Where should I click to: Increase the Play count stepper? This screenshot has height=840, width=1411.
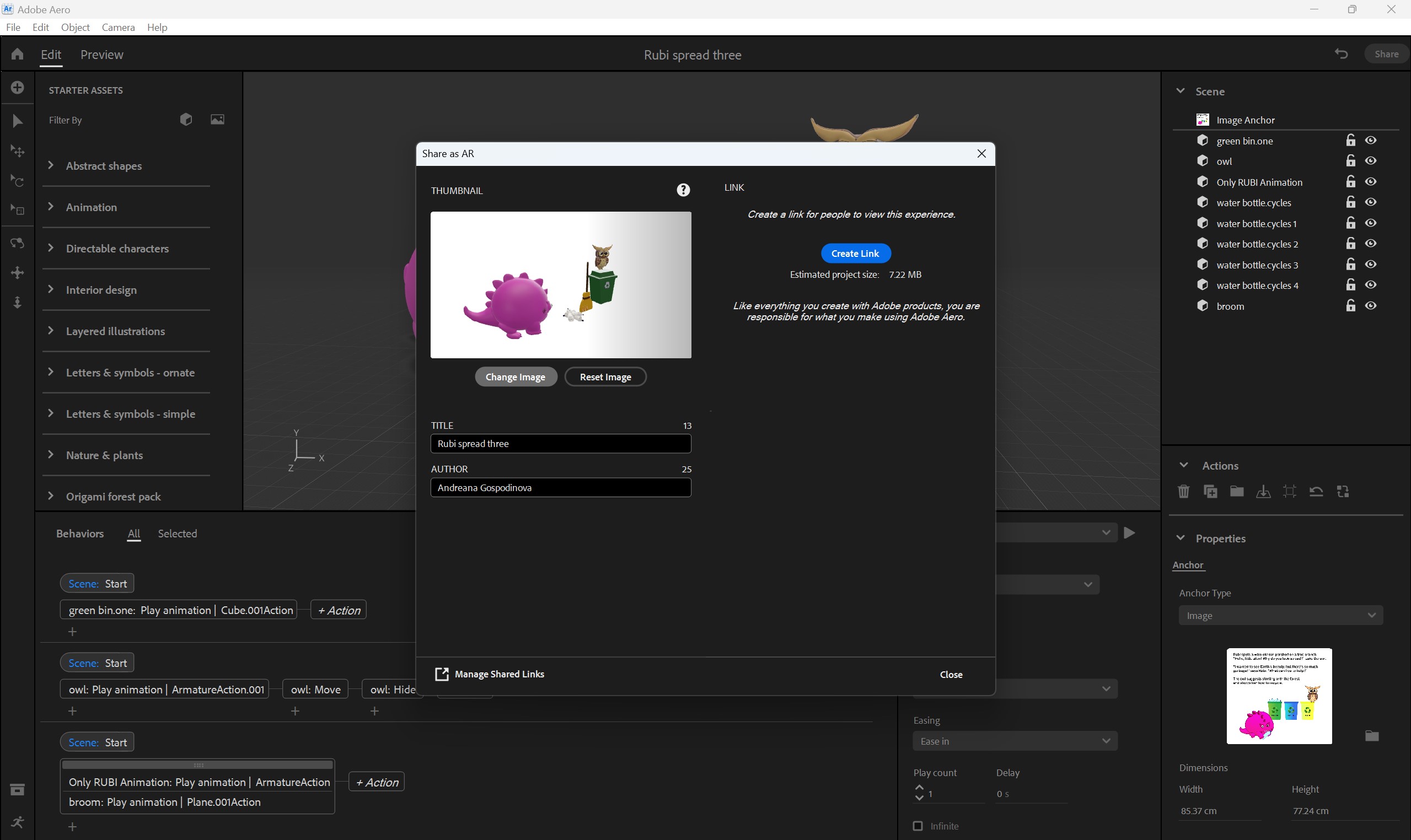point(919,787)
